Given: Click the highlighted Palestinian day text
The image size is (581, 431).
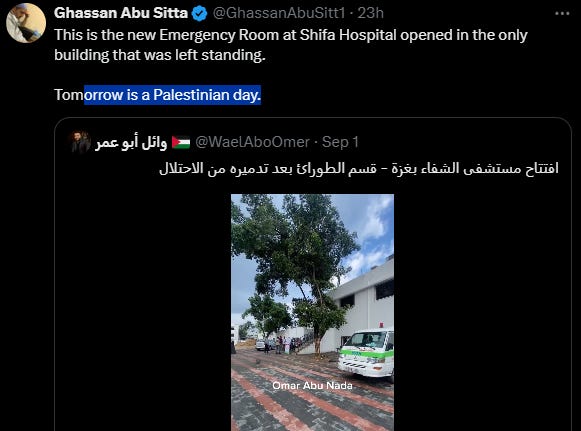Looking at the screenshot, I should [x=173, y=95].
